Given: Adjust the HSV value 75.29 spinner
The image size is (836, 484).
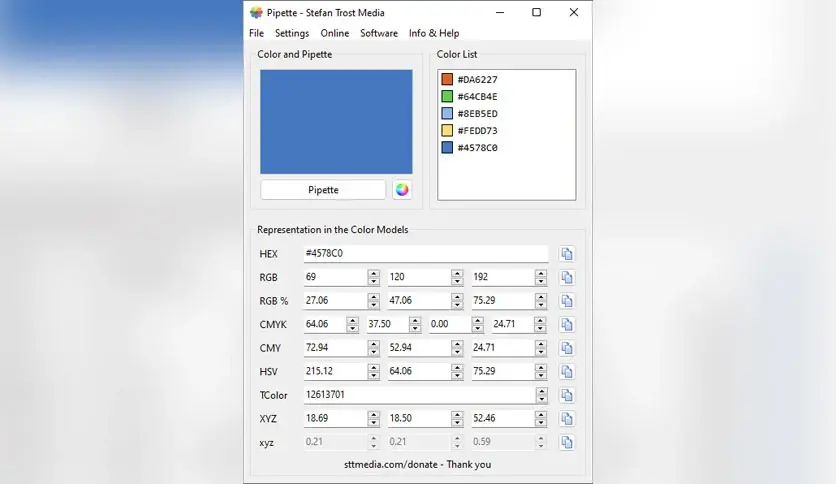Looking at the screenshot, I should pos(541,372).
